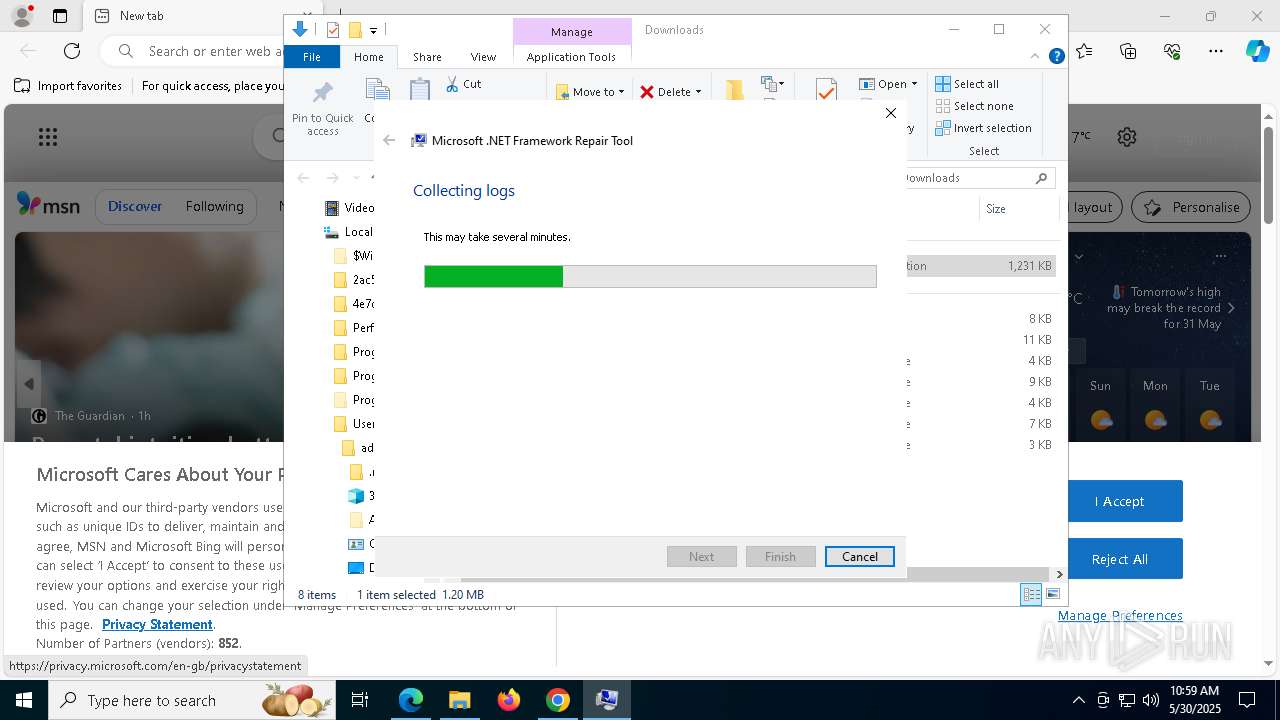Image resolution: width=1280 pixels, height=720 pixels.
Task: Click Reject All on MSN privacy banner
Action: point(1119,559)
